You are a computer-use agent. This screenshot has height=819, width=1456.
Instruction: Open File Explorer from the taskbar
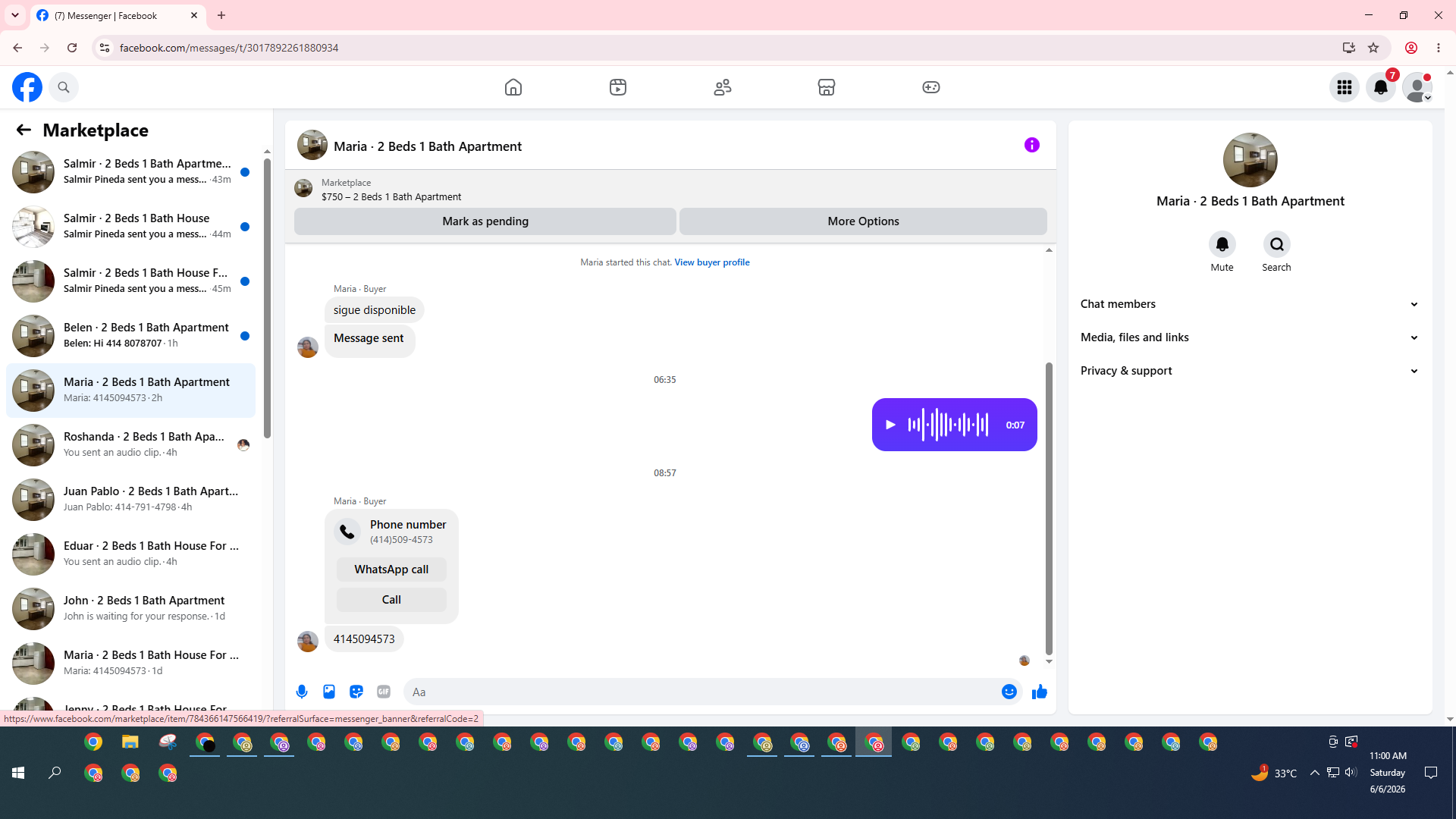click(x=130, y=742)
